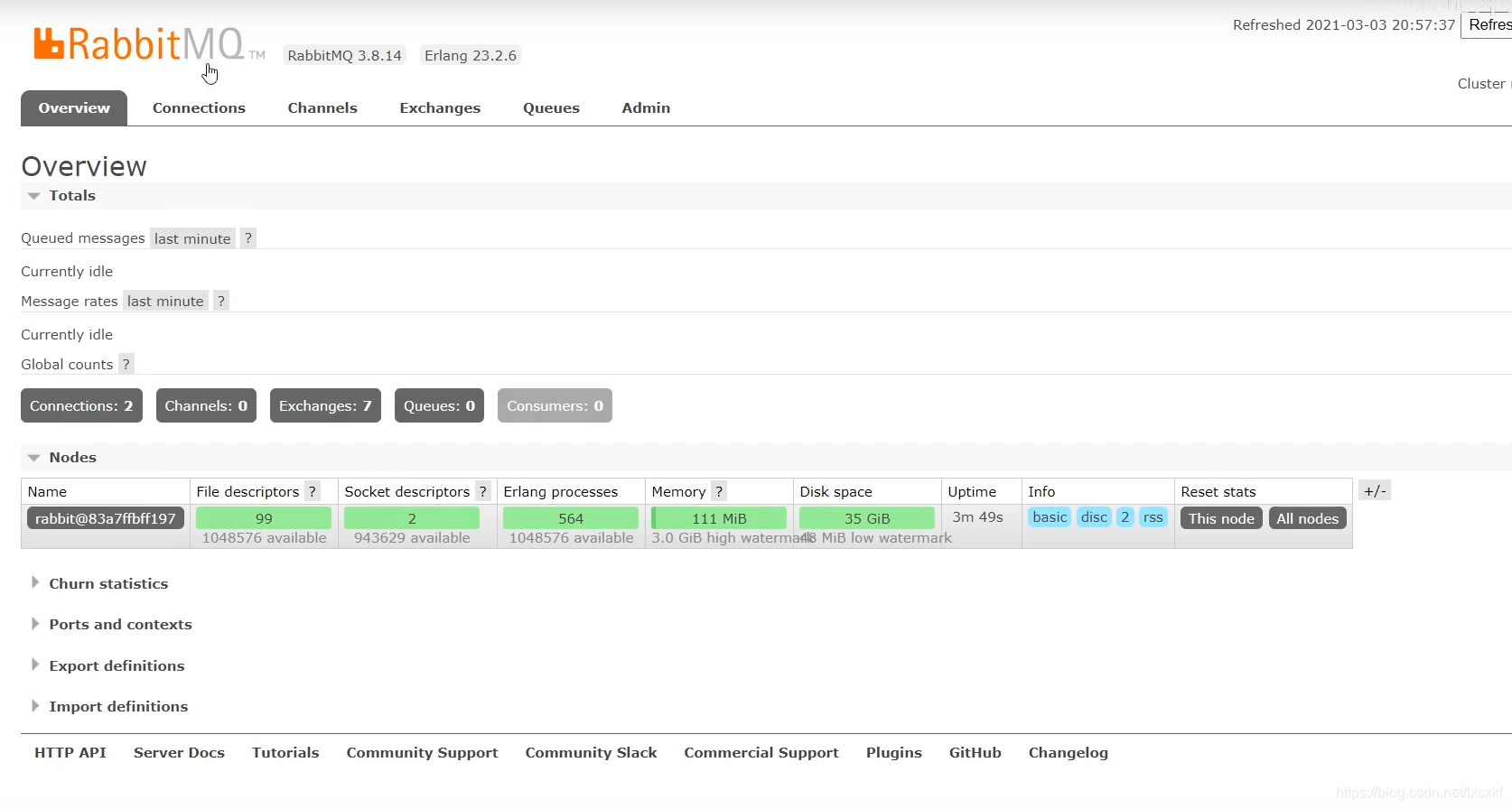Click Memory usage bar 111 MiB
Image resolution: width=1512 pixels, height=809 pixels.
719,518
